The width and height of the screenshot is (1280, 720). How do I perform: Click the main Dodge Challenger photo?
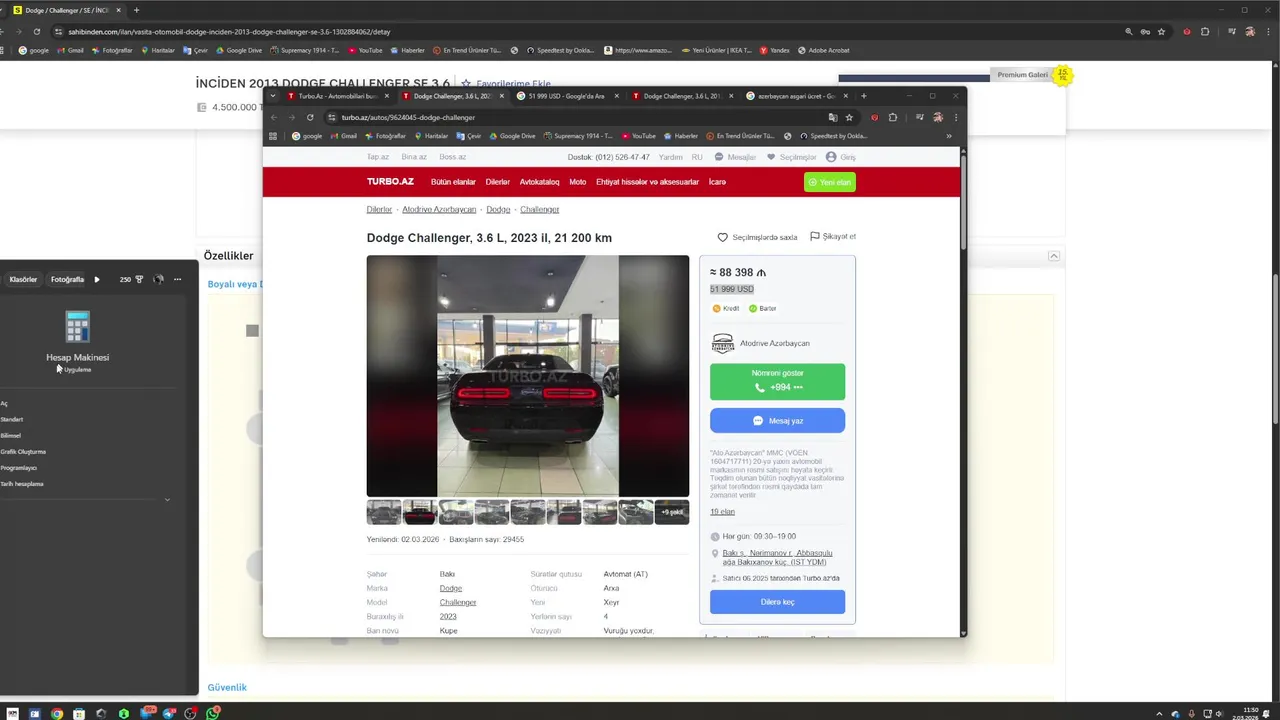tap(527, 376)
